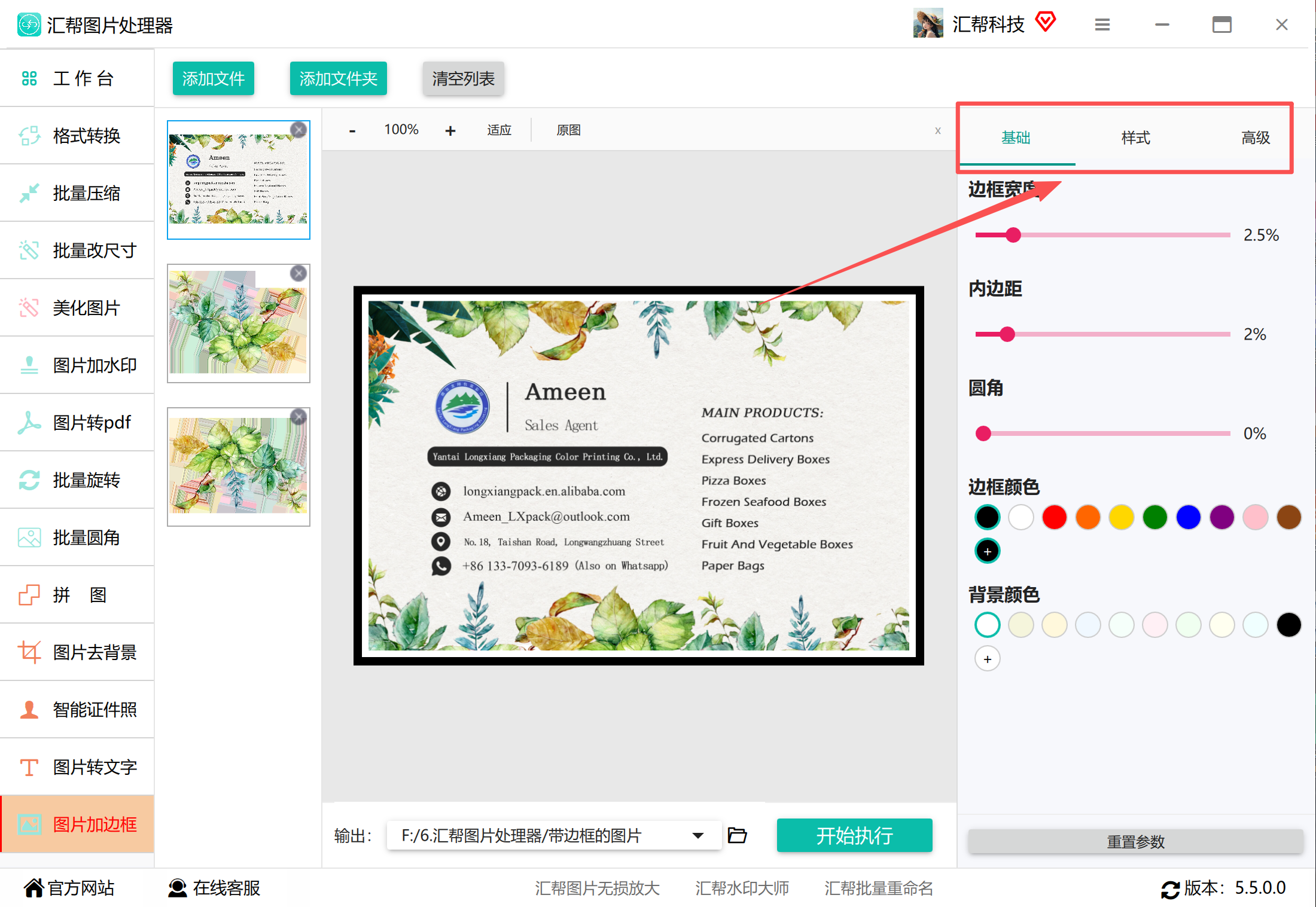Close the preview toolbar with small x
Image resolution: width=1316 pixels, height=907 pixels.
(x=937, y=130)
